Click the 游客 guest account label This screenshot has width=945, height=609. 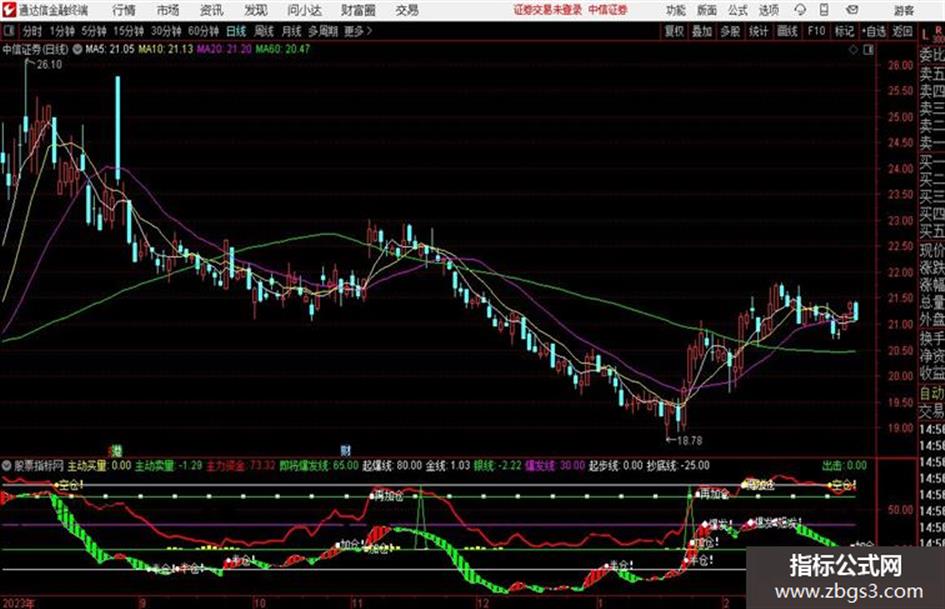(903, 10)
